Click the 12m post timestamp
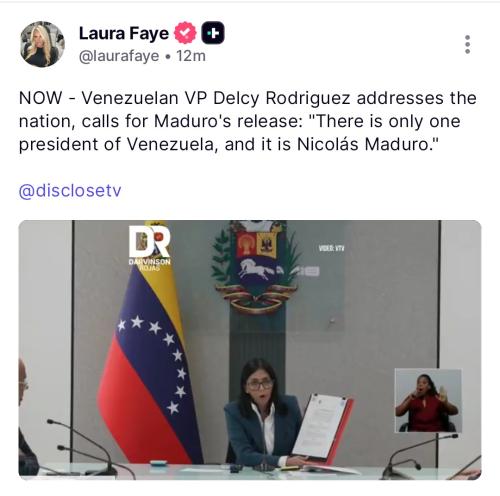Image resolution: width=500 pixels, height=496 pixels. 191,56
